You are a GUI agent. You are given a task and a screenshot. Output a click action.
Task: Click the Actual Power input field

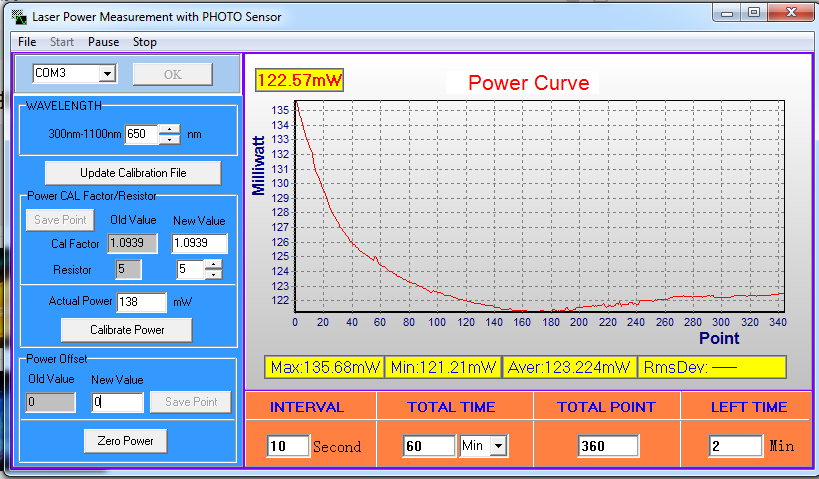pyautogui.click(x=141, y=301)
